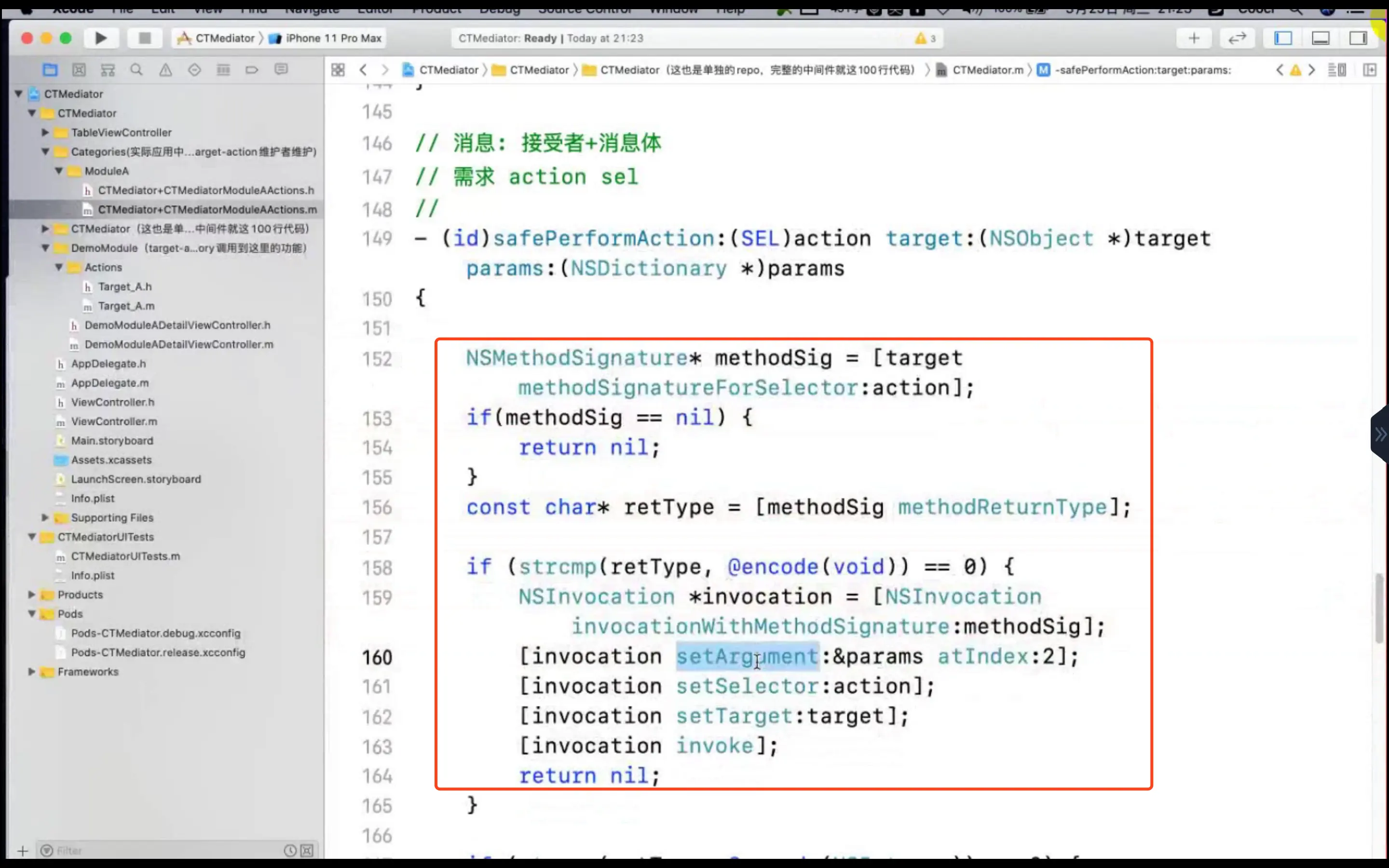Open the Breakpoint navigator icon

click(251, 70)
